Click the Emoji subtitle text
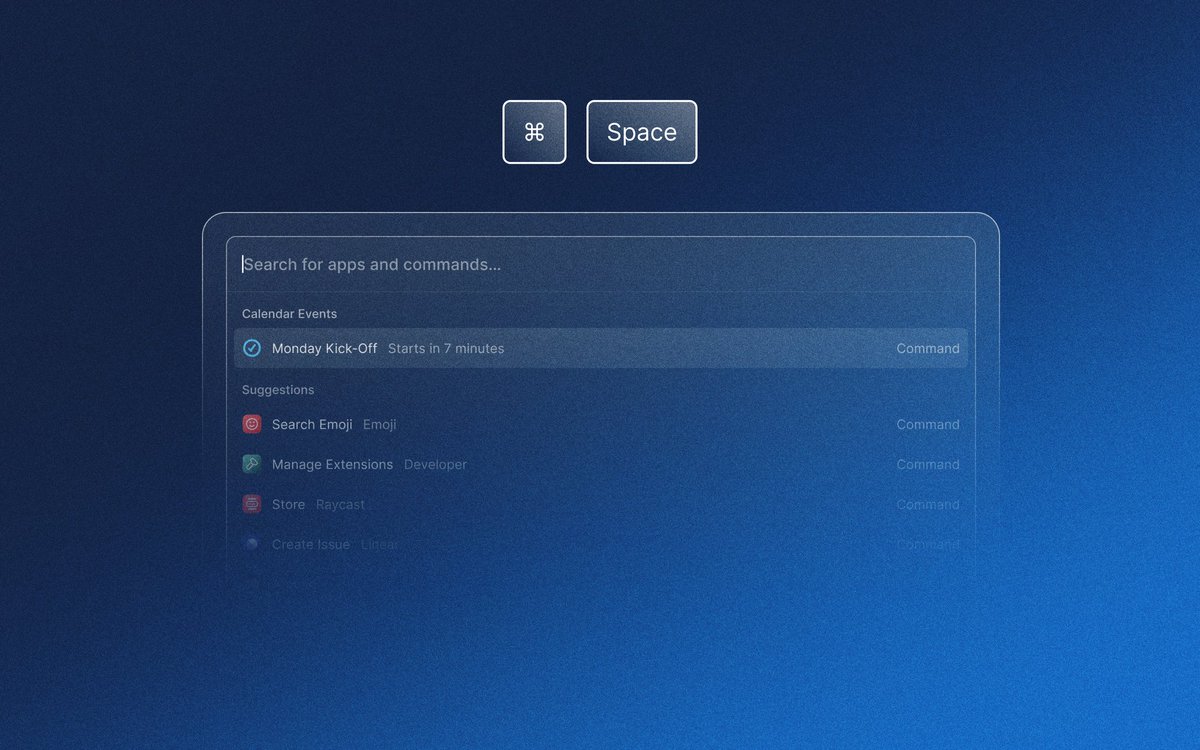The height and width of the screenshot is (750, 1200). 380,424
